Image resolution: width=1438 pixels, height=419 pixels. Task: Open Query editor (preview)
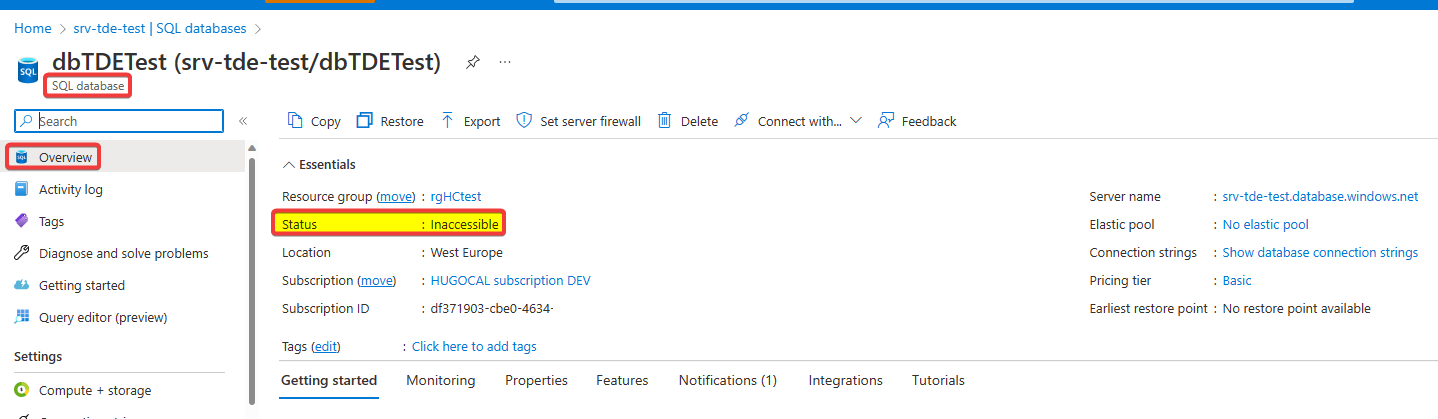[103, 317]
